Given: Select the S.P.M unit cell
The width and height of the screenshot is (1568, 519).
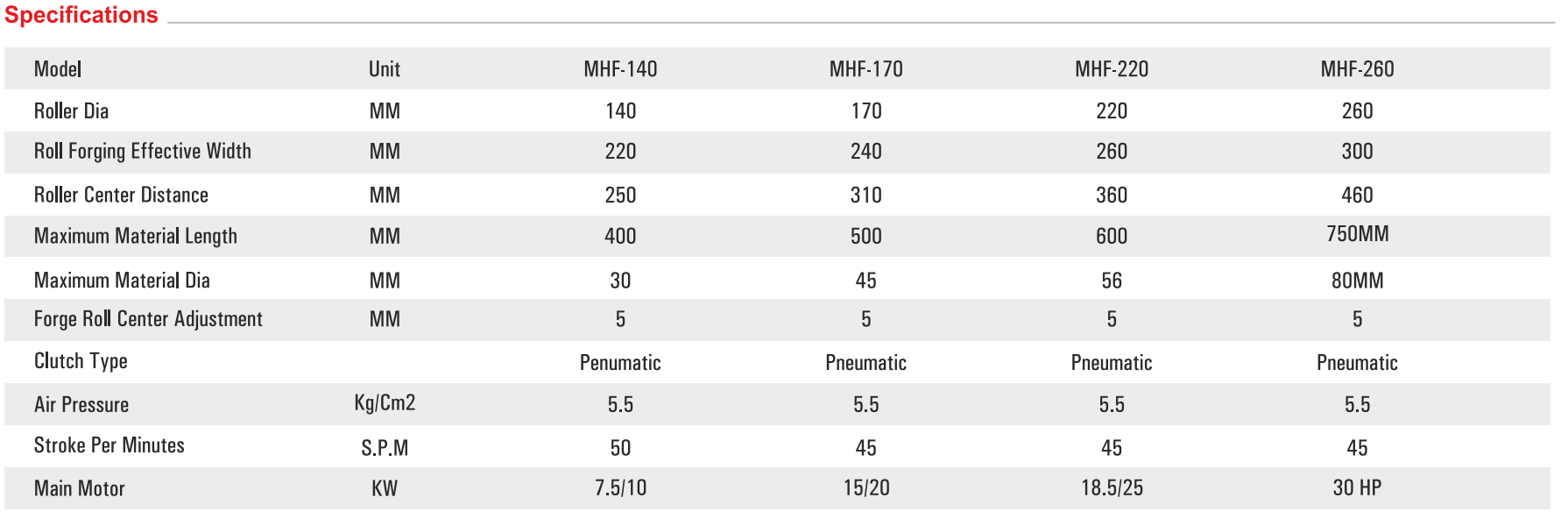Looking at the screenshot, I should (385, 448).
